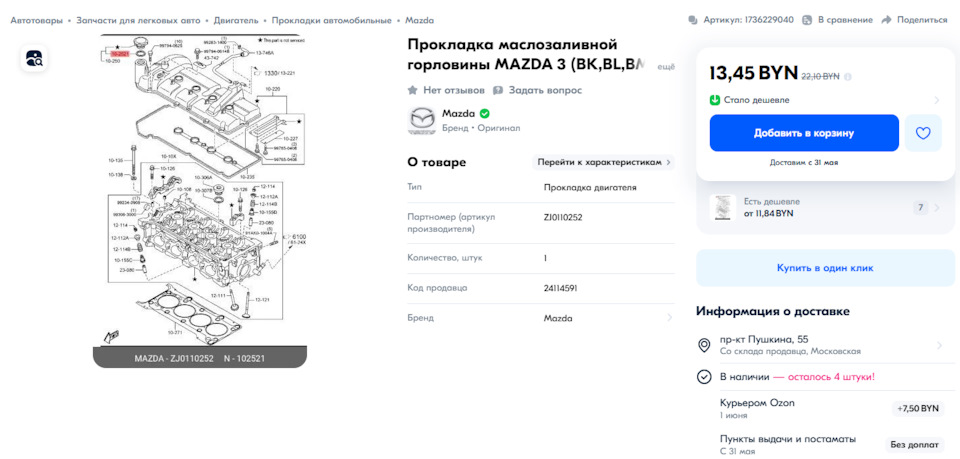Viewport: 960px width, 459px height.
Task: Open Есть дешевле offers chevron
Action: [937, 208]
